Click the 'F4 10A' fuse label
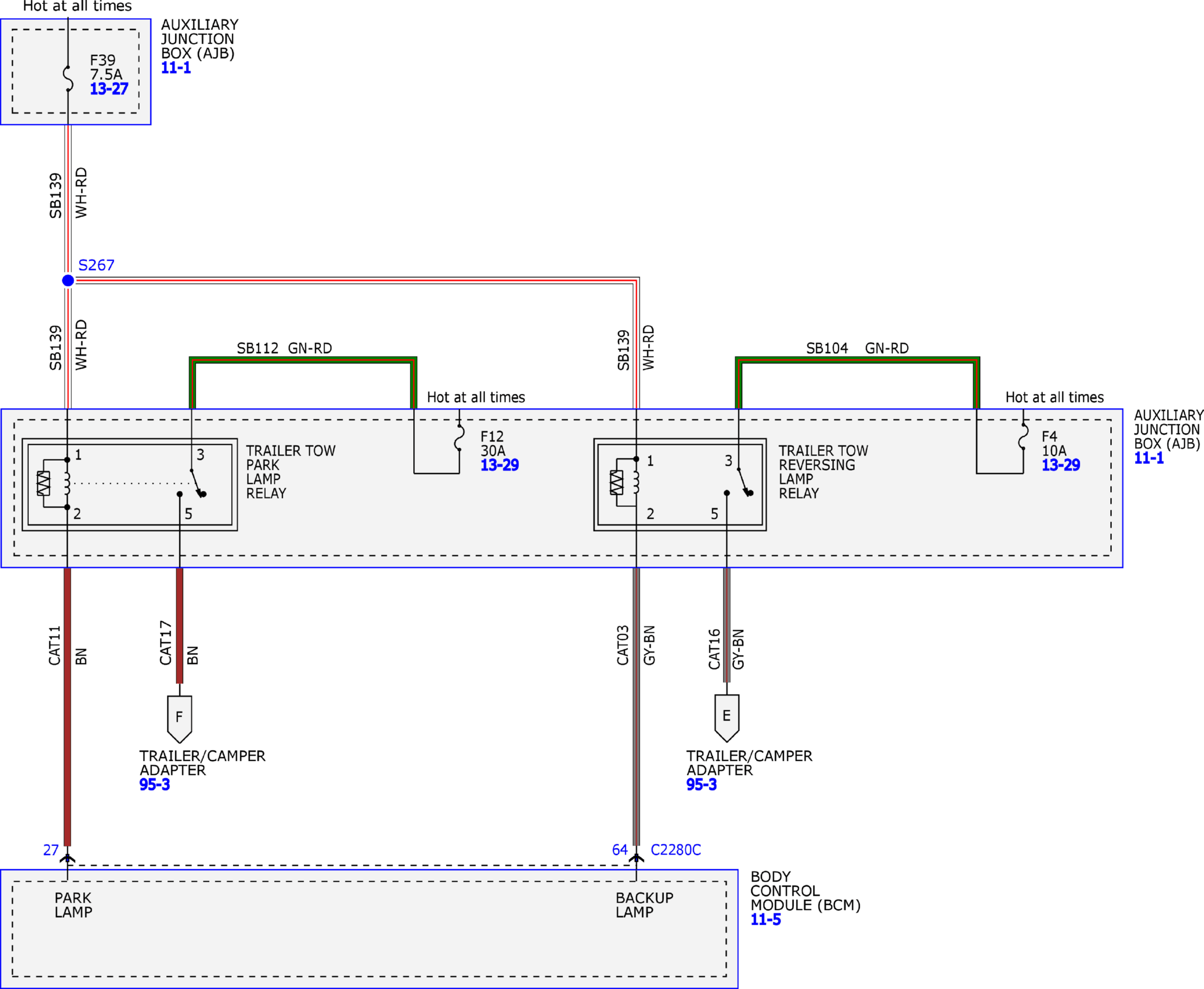 pos(1054,443)
